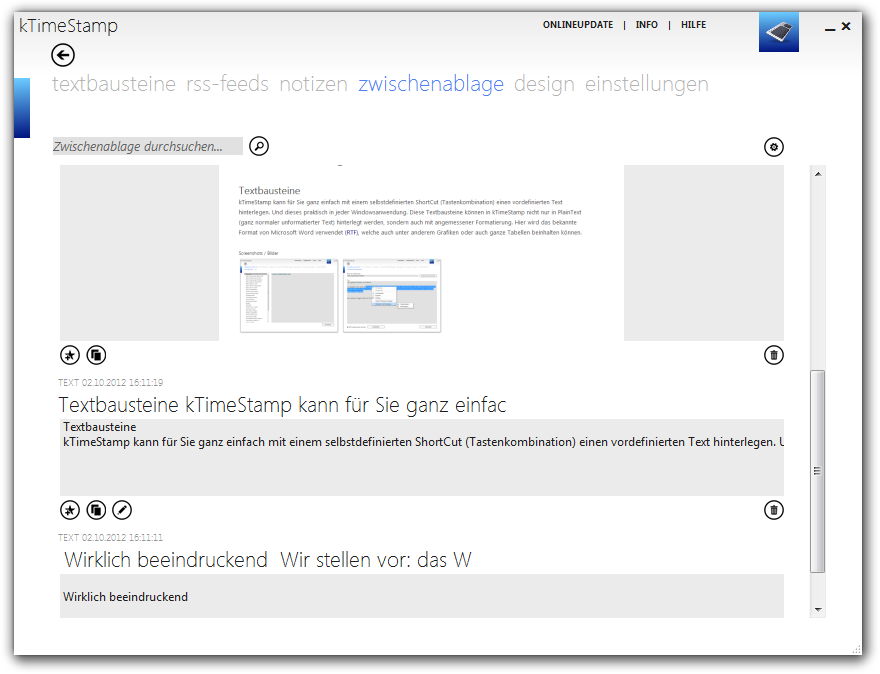The width and height of the screenshot is (880, 674).
Task: Mark the image clipboard entry as favorite
Action: pos(70,355)
